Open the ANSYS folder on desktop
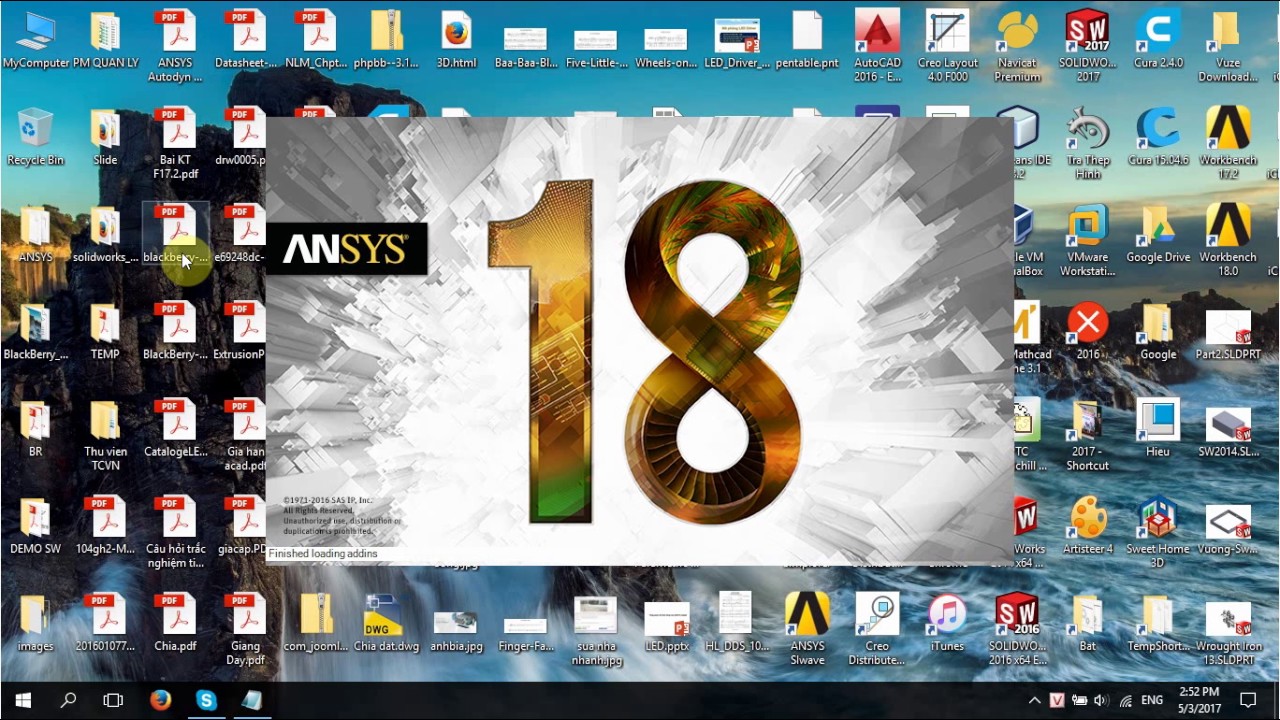This screenshot has width=1280, height=720. [x=35, y=234]
